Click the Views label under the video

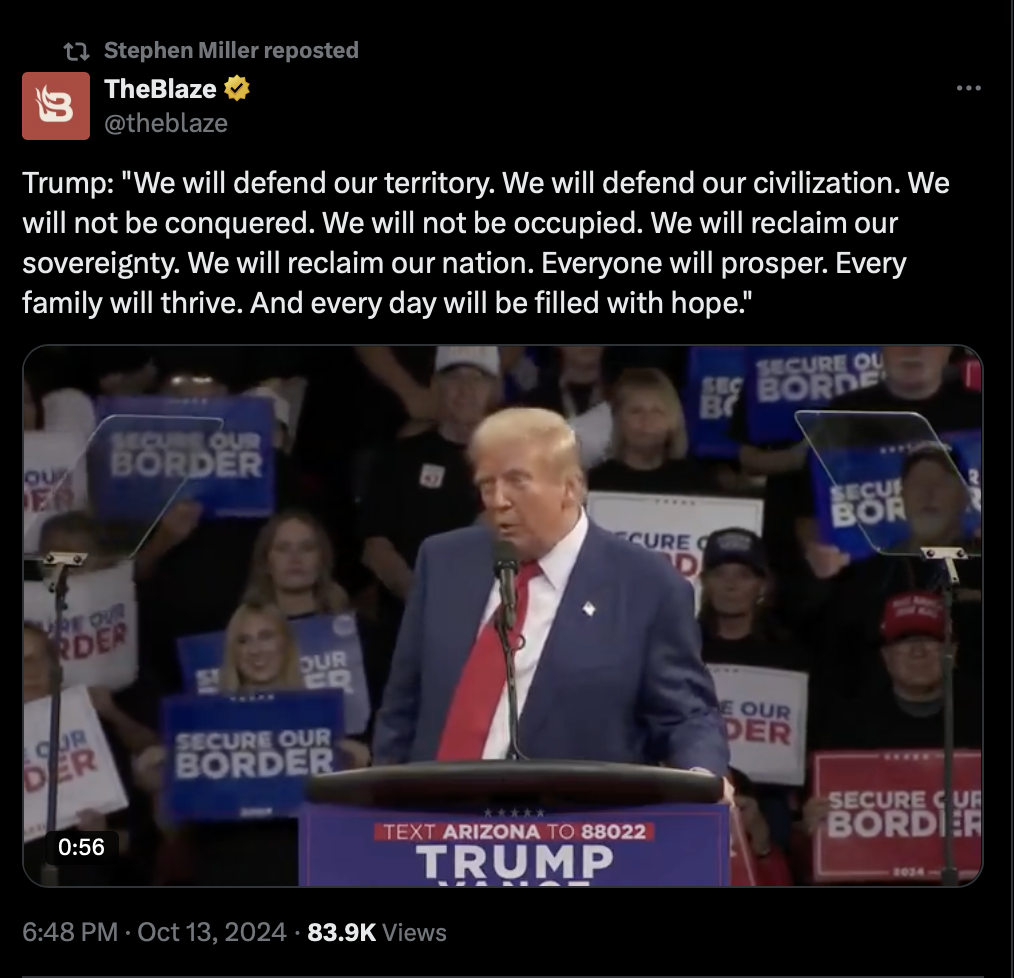pyautogui.click(x=414, y=932)
